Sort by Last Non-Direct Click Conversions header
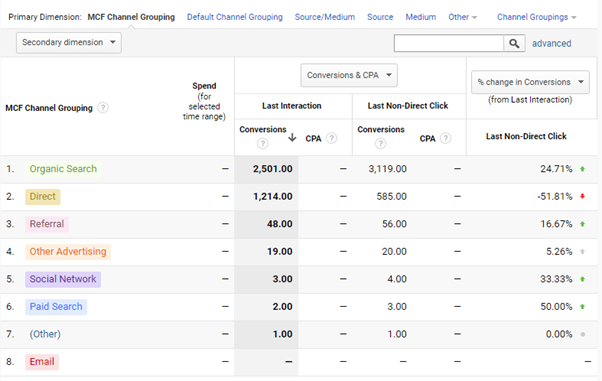The width and height of the screenshot is (602, 381). (381, 130)
